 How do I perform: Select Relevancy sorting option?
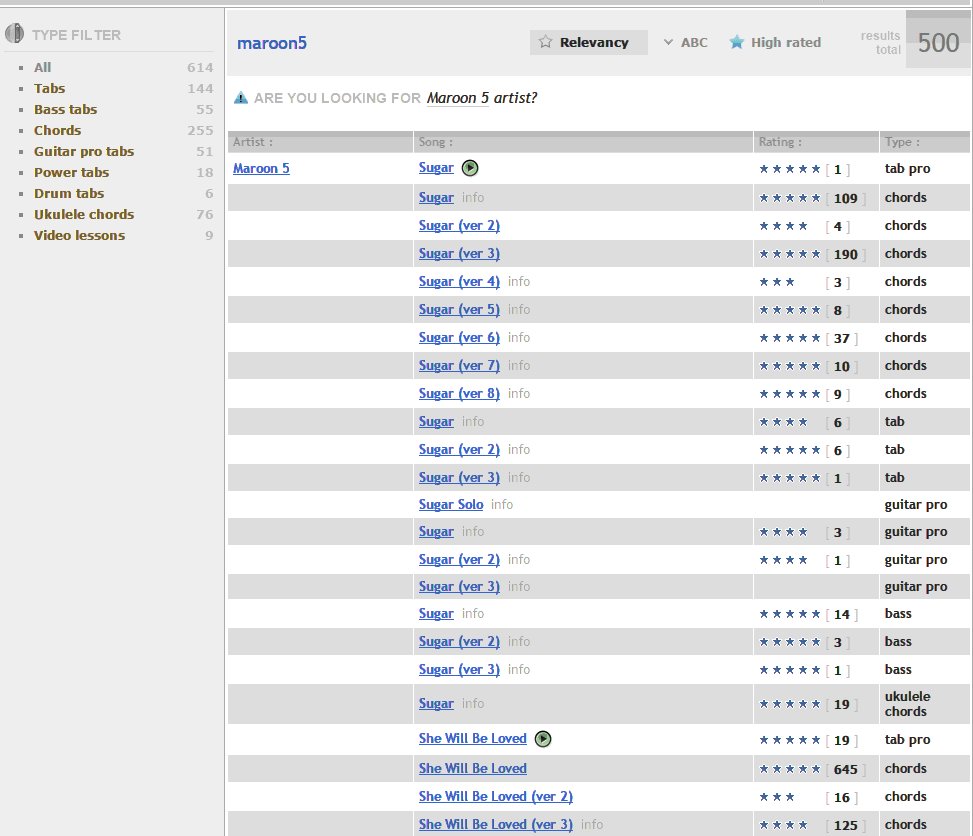pyautogui.click(x=594, y=42)
